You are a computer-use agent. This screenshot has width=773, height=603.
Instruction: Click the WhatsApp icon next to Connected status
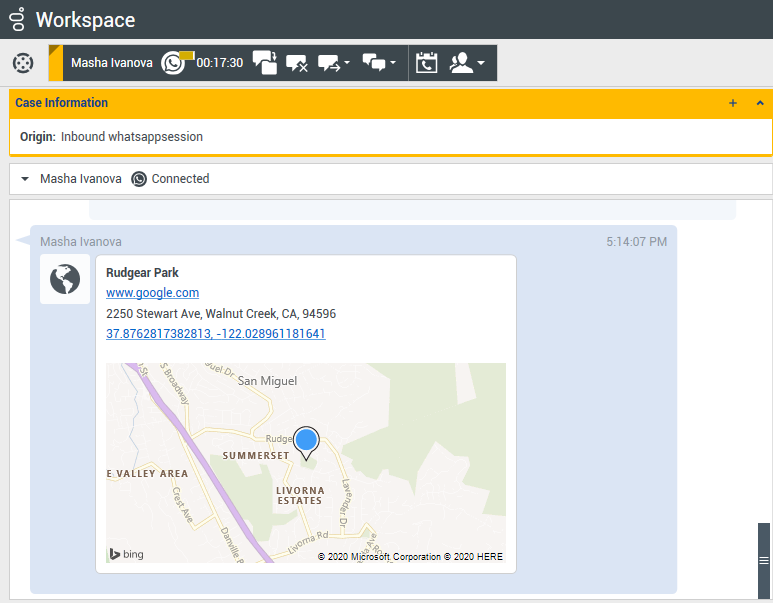pos(139,179)
